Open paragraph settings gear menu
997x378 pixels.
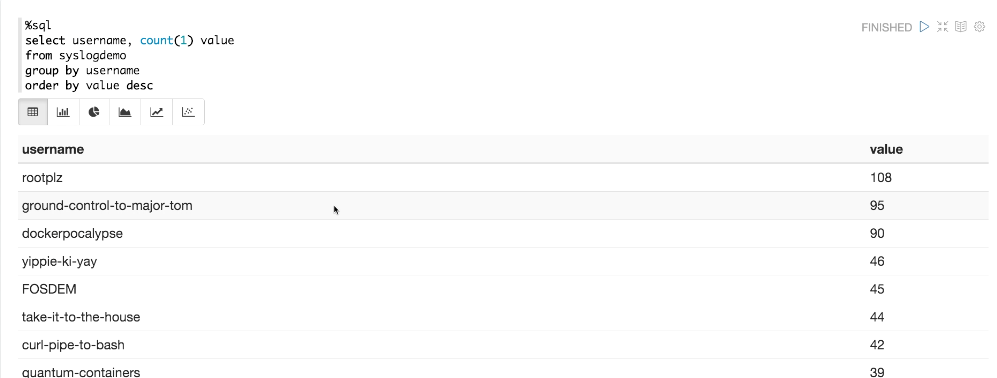click(x=980, y=27)
